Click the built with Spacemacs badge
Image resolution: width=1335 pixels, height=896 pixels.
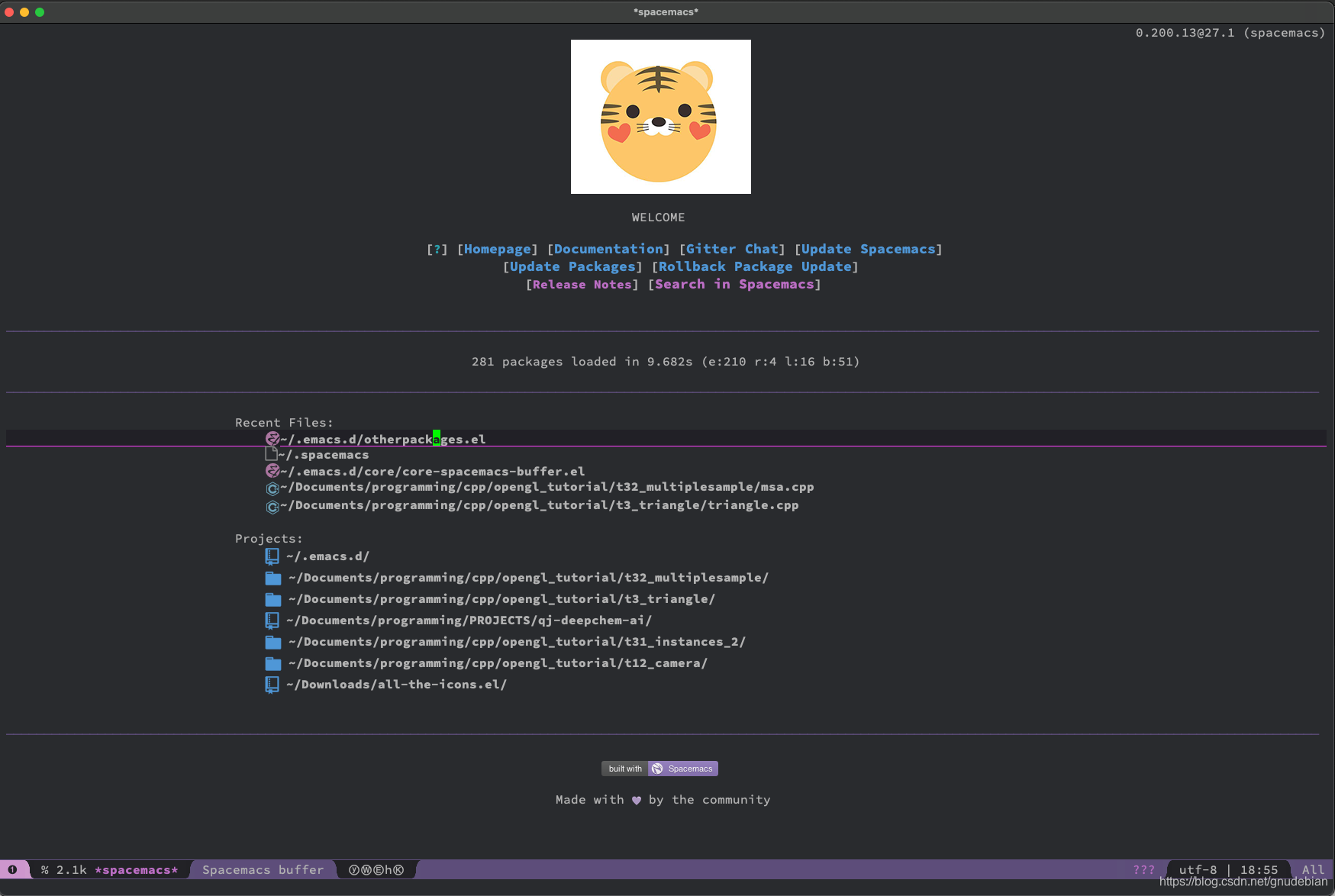[659, 769]
